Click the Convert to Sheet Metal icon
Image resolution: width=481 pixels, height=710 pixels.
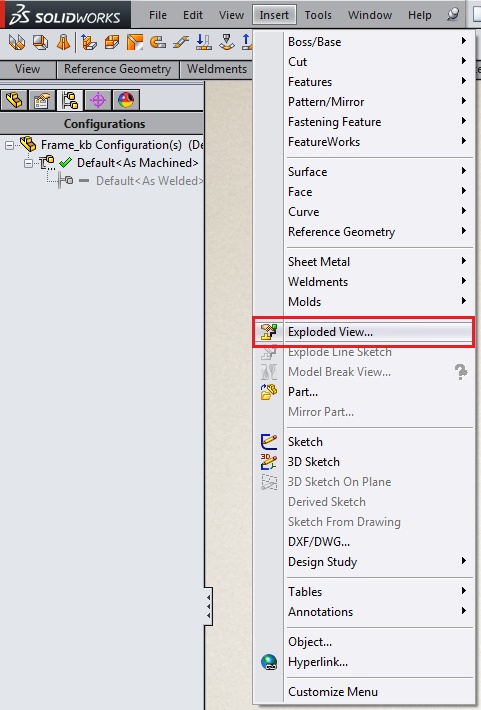(x=41, y=43)
